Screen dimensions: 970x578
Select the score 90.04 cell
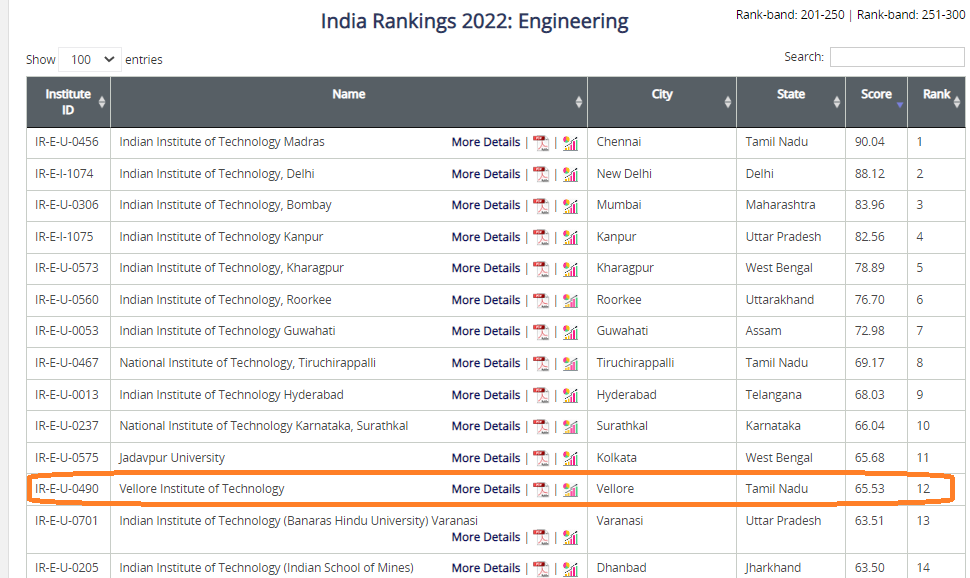(876, 142)
